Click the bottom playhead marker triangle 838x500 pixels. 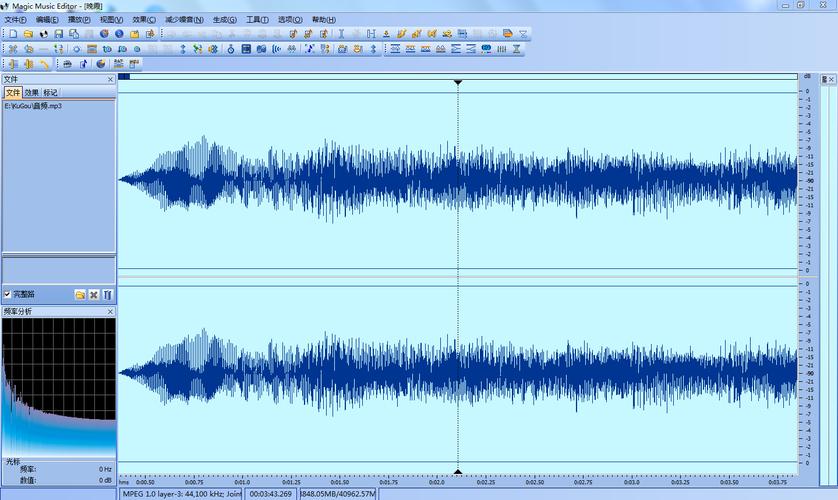[458, 471]
